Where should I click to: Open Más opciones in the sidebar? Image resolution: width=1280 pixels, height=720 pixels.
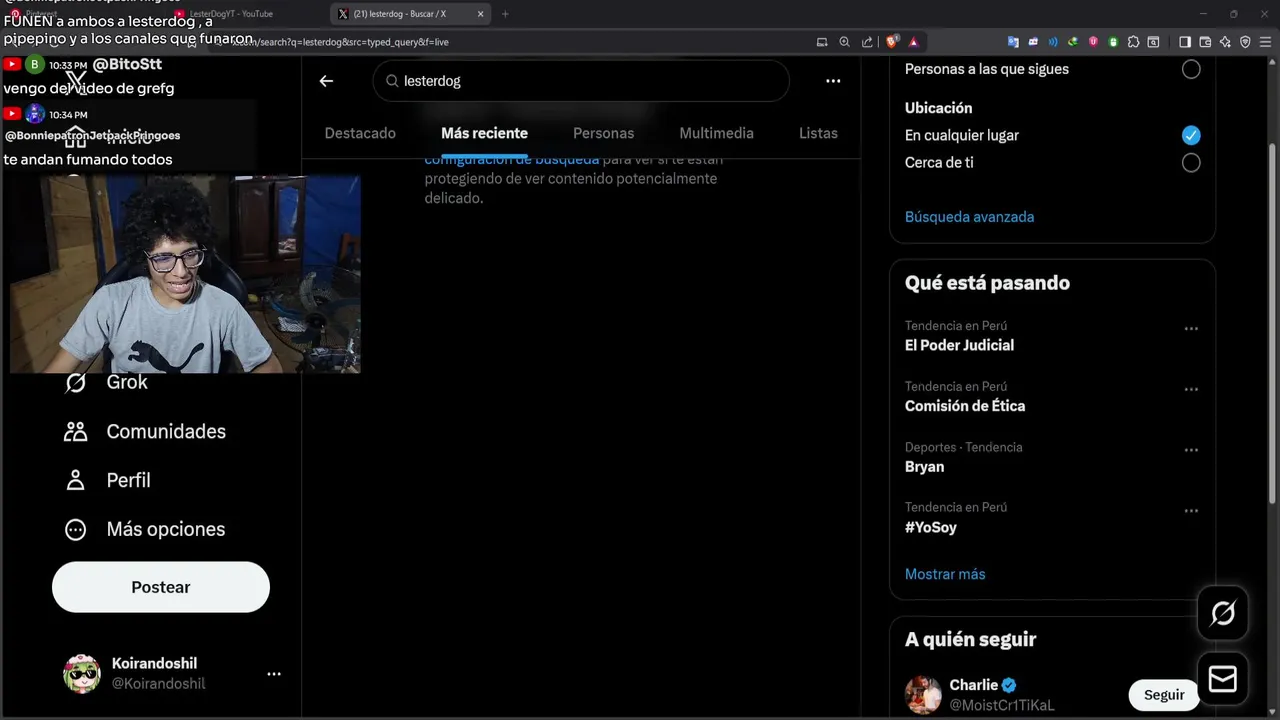pyautogui.click(x=145, y=529)
